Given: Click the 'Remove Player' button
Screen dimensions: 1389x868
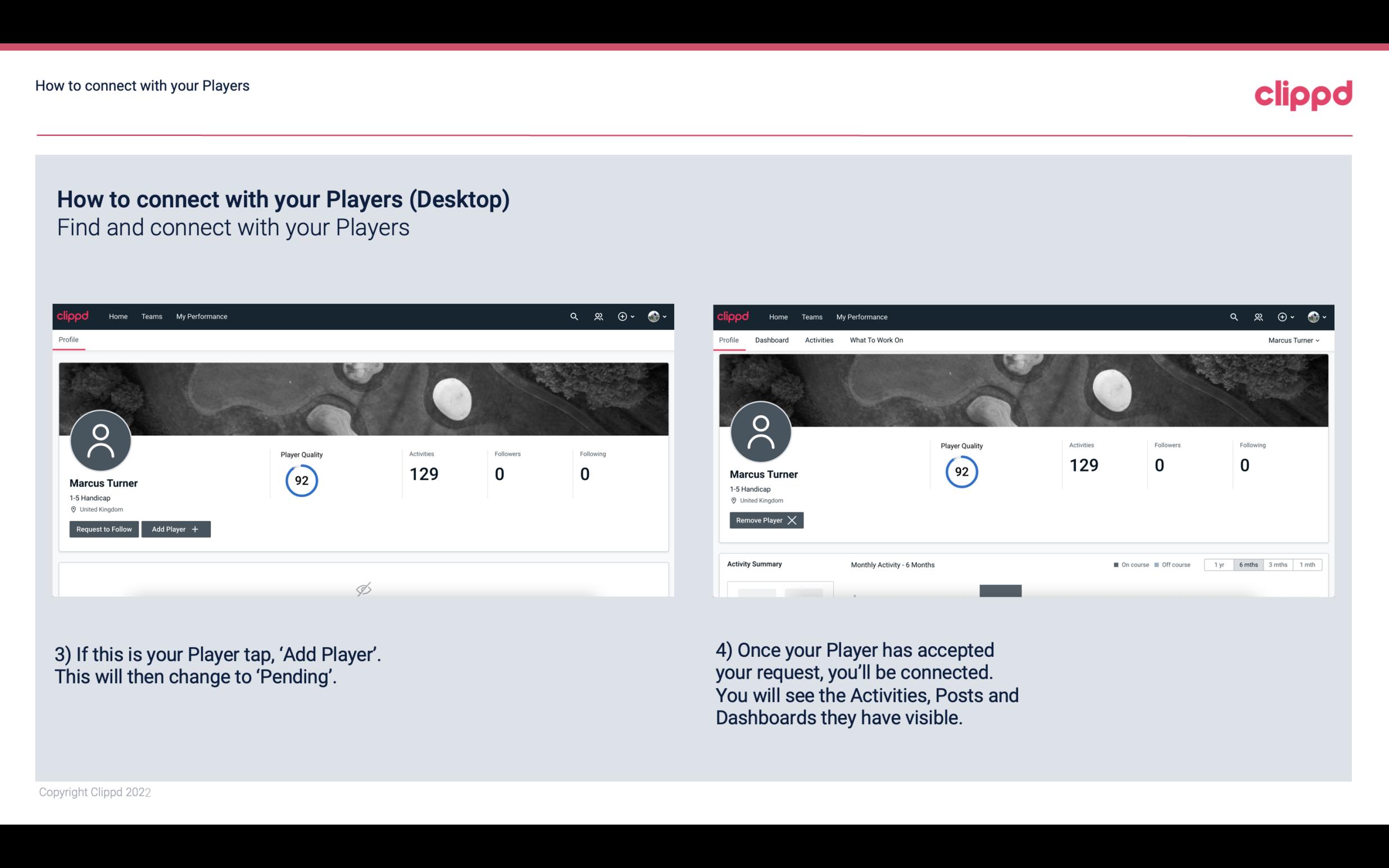Looking at the screenshot, I should (765, 520).
